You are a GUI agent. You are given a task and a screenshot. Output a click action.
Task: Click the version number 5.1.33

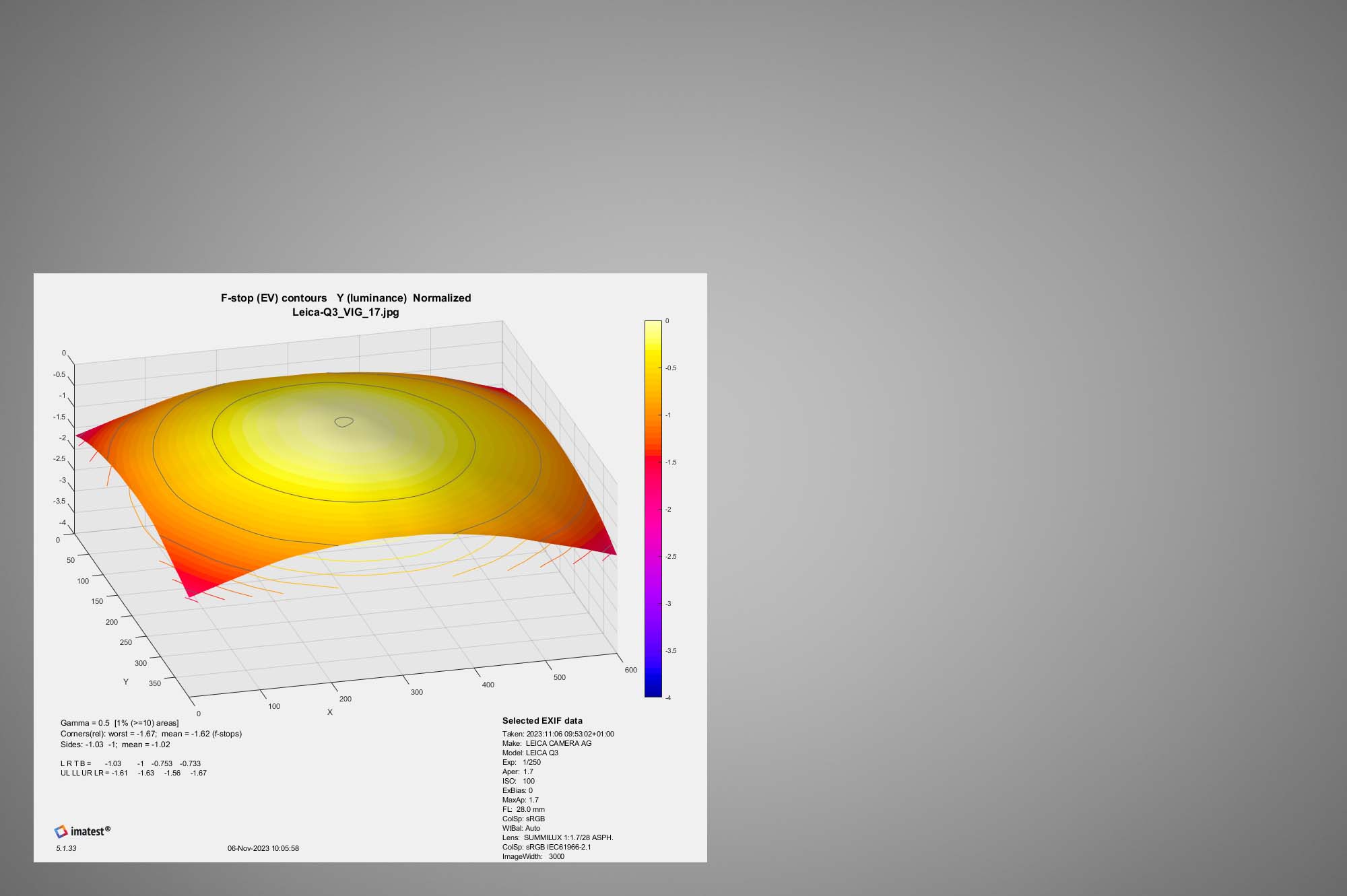coord(66,848)
